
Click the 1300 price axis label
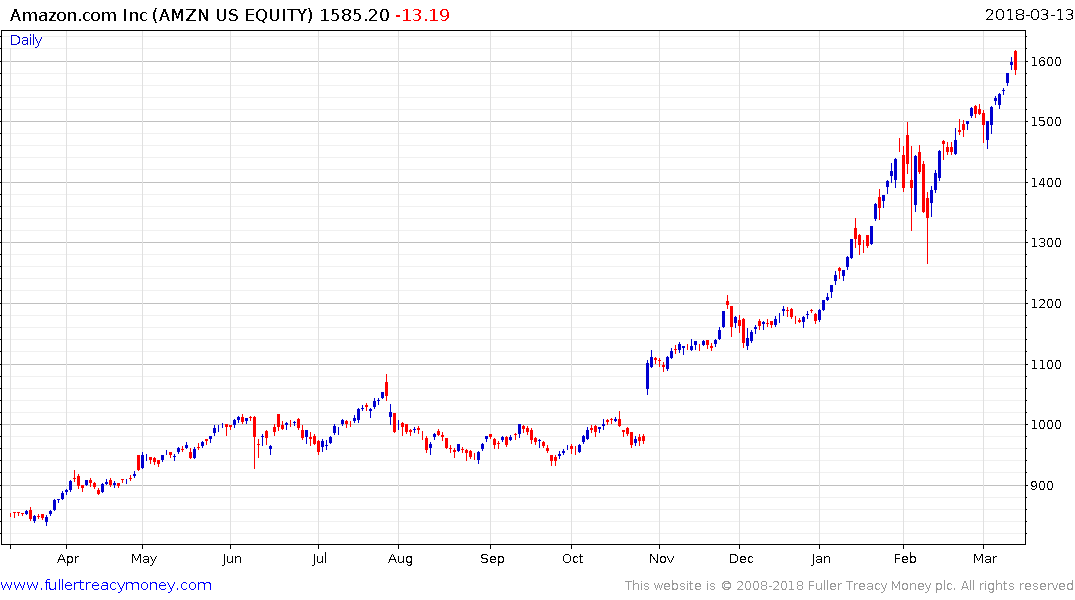(x=1046, y=243)
